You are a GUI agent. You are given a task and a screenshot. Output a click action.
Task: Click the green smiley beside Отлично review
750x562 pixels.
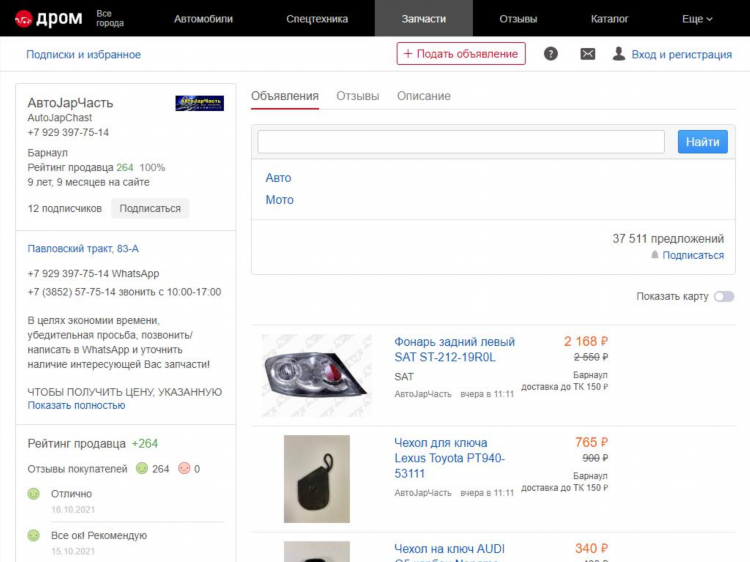(x=33, y=494)
